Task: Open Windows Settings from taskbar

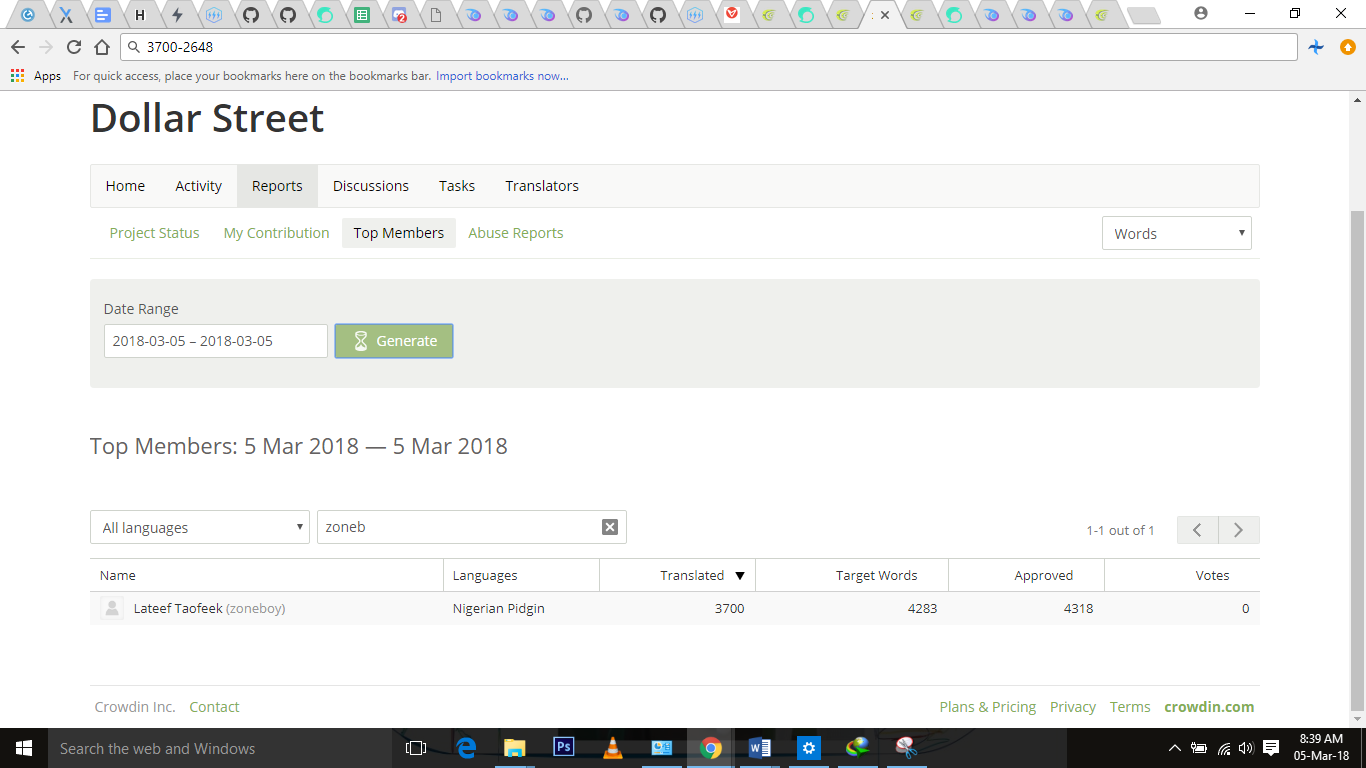Action: click(809, 748)
